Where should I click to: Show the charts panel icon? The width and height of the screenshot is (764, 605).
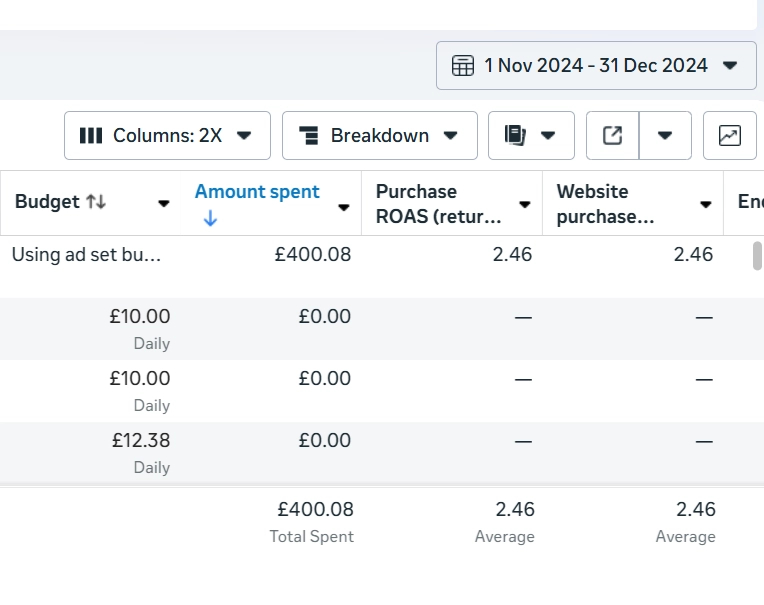tap(730, 135)
